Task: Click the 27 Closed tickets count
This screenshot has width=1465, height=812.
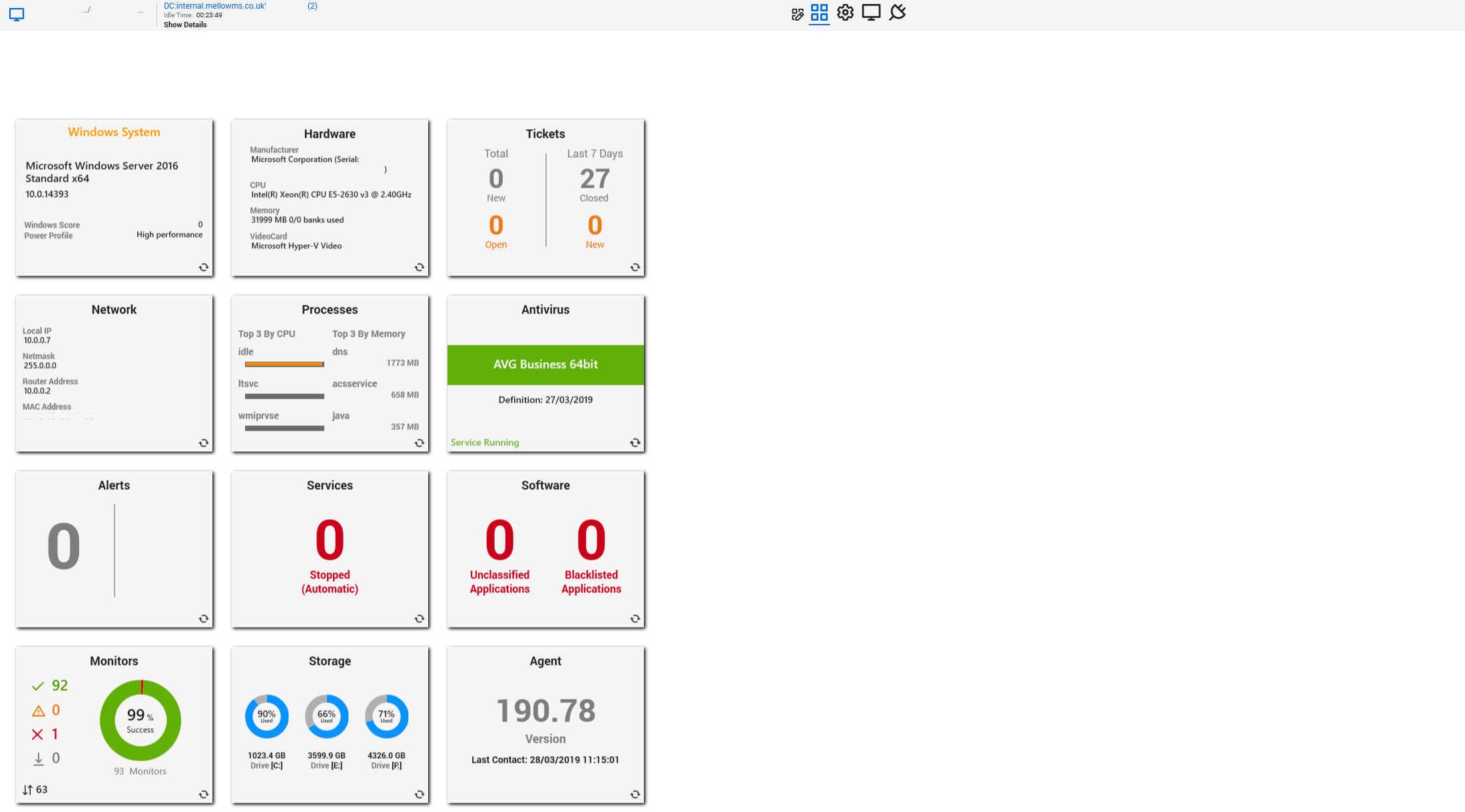Action: pos(594,180)
